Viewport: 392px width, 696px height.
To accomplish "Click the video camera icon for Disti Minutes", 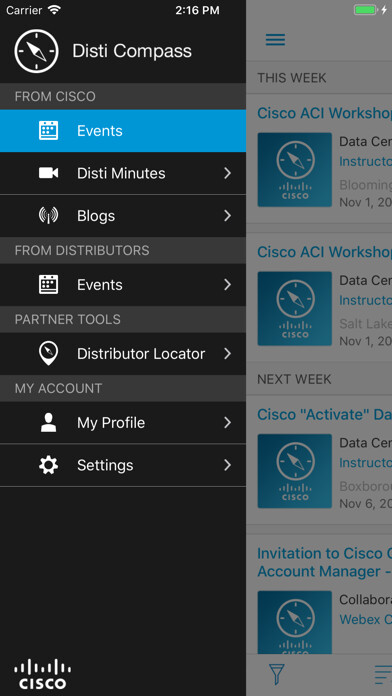I will tap(48, 173).
